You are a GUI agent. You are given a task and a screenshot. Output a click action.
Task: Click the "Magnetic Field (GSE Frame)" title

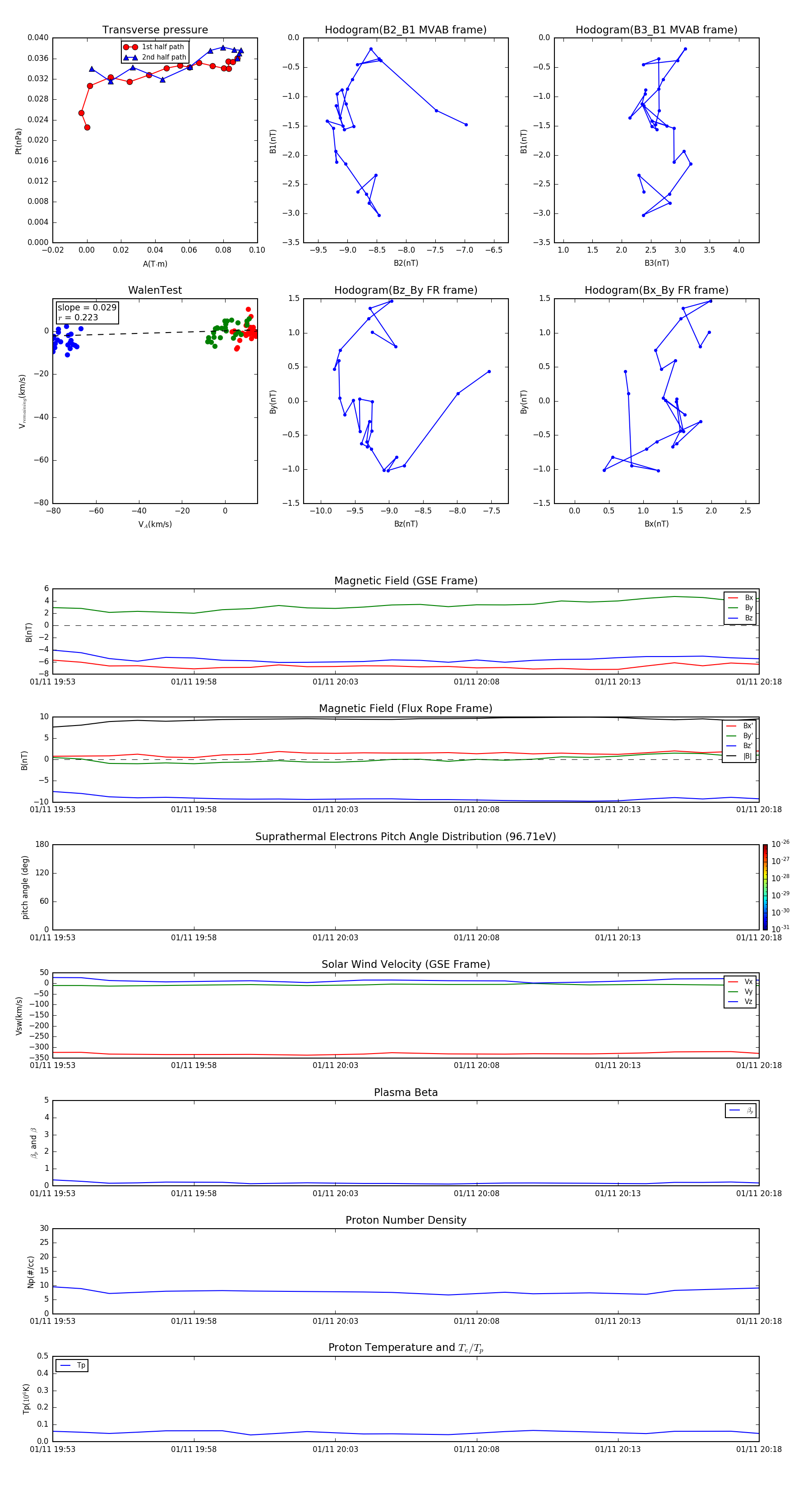pyautogui.click(x=406, y=581)
